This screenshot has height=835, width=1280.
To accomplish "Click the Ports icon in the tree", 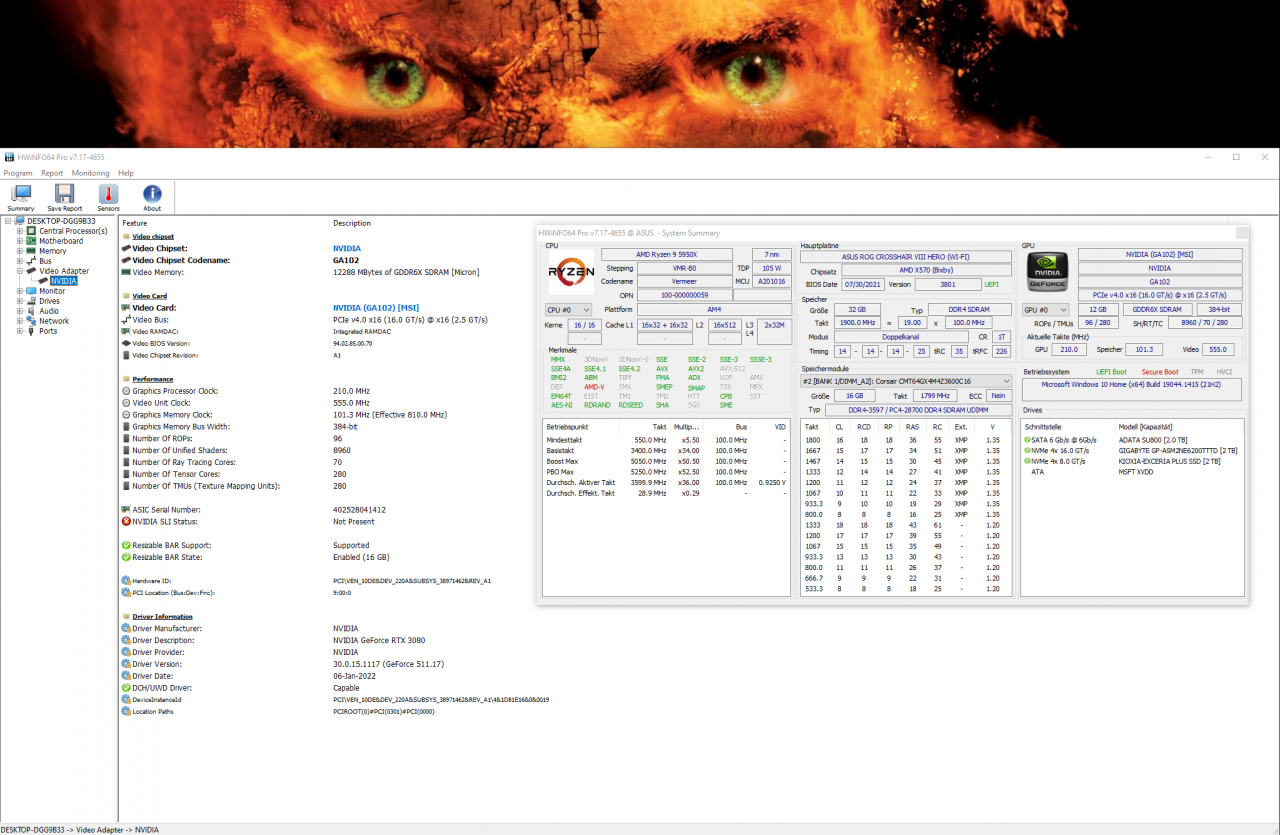I will pyautogui.click(x=32, y=331).
